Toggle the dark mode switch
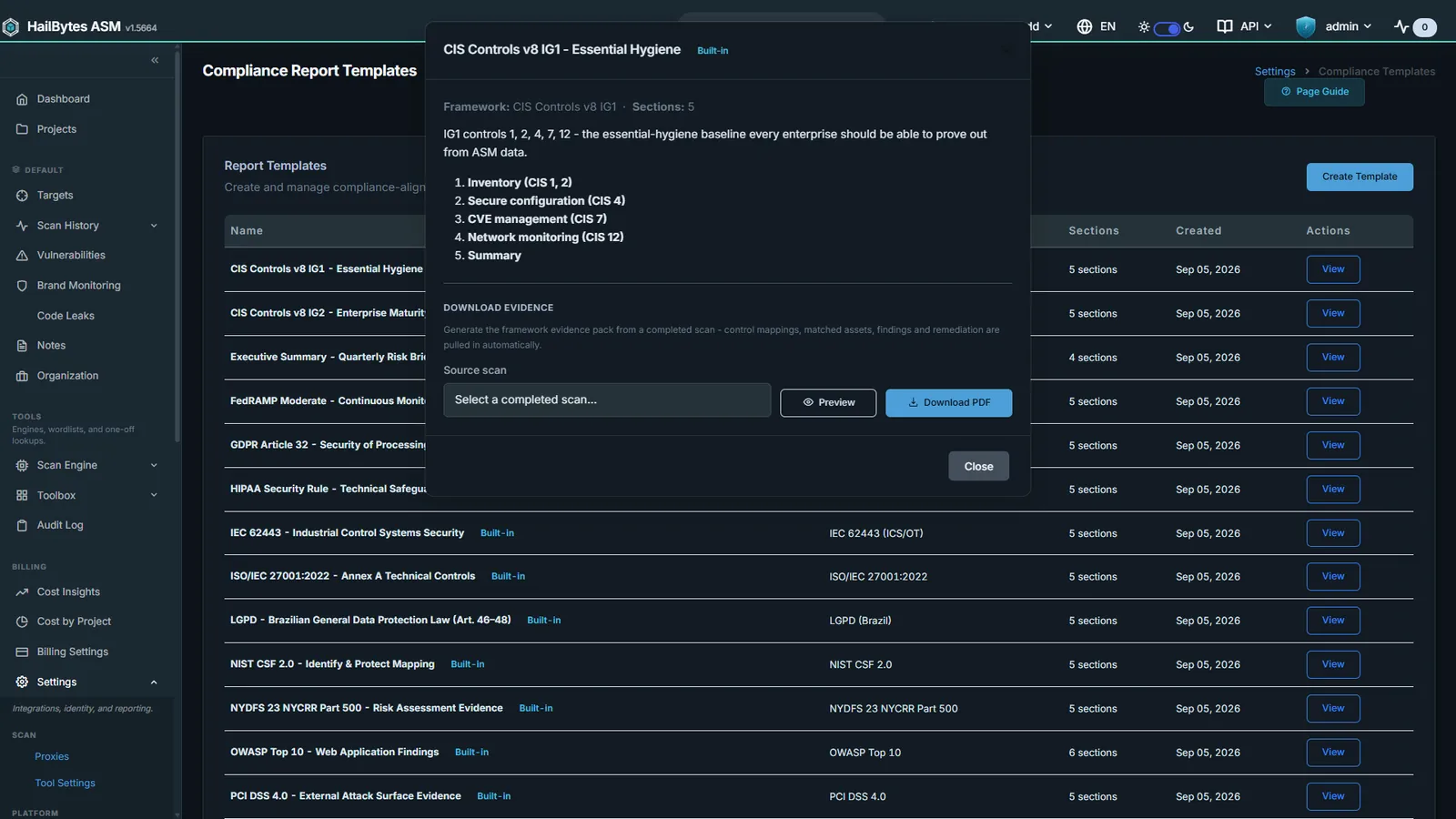1456x819 pixels. 1167,28
